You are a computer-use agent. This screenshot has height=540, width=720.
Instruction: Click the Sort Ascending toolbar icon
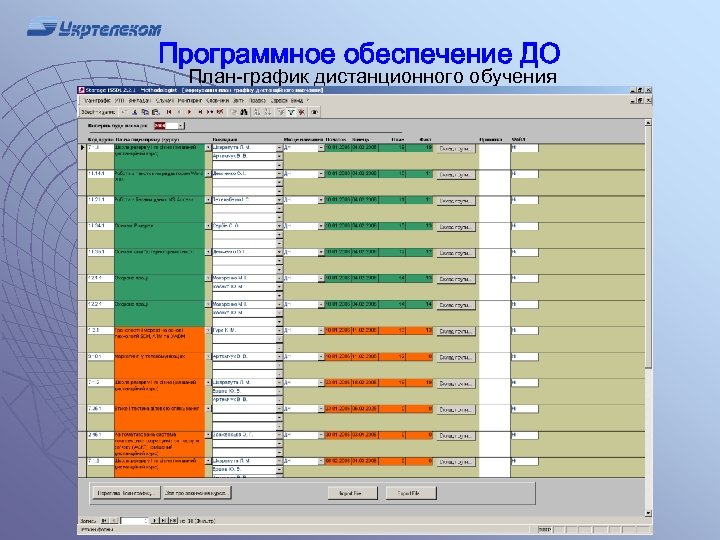click(x=257, y=112)
